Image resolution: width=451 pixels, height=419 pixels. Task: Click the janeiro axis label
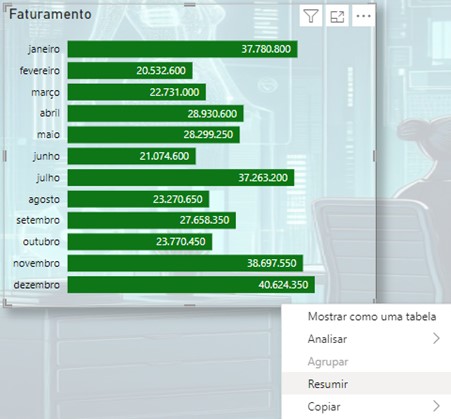pos(44,49)
